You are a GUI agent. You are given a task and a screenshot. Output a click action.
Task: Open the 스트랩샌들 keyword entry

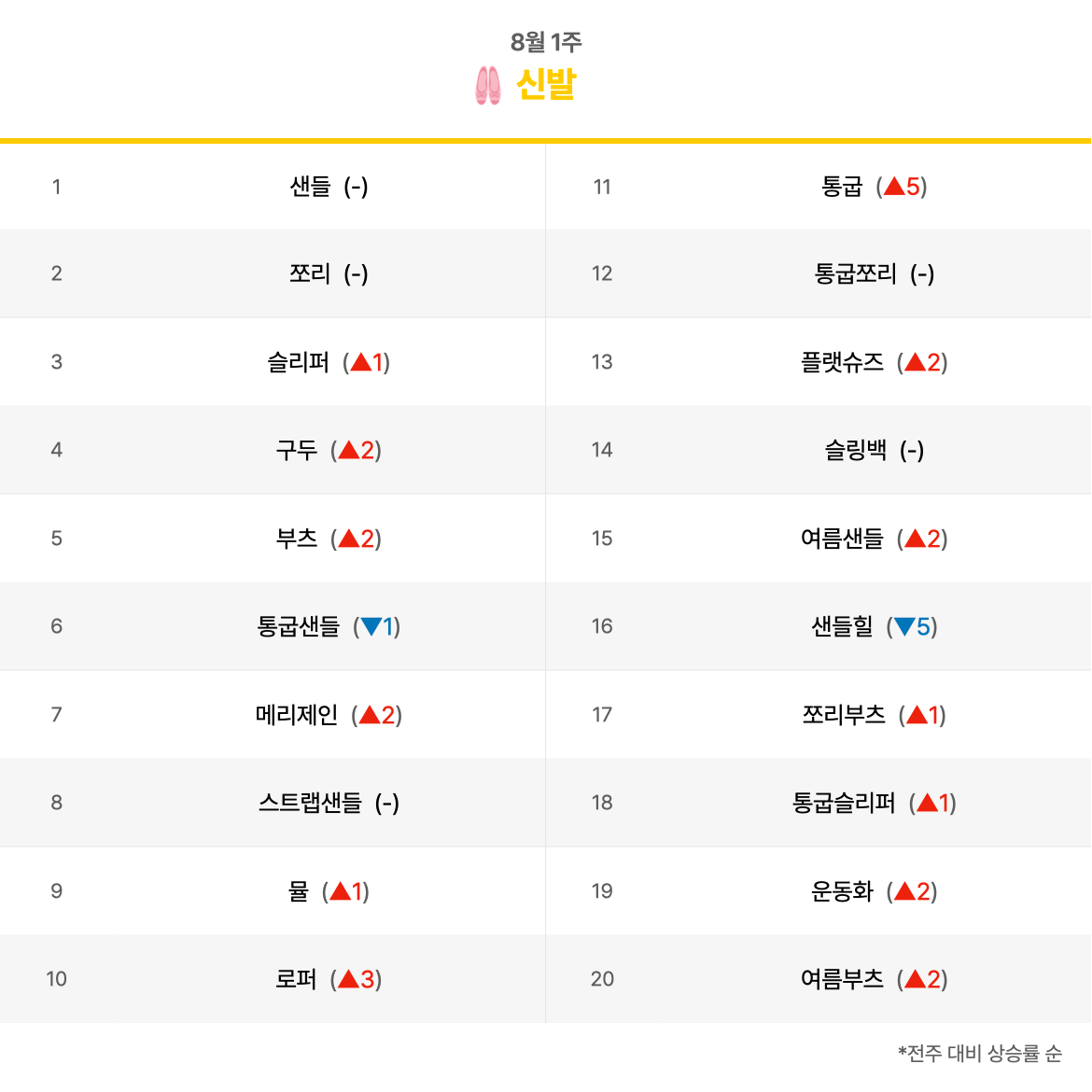pos(310,803)
